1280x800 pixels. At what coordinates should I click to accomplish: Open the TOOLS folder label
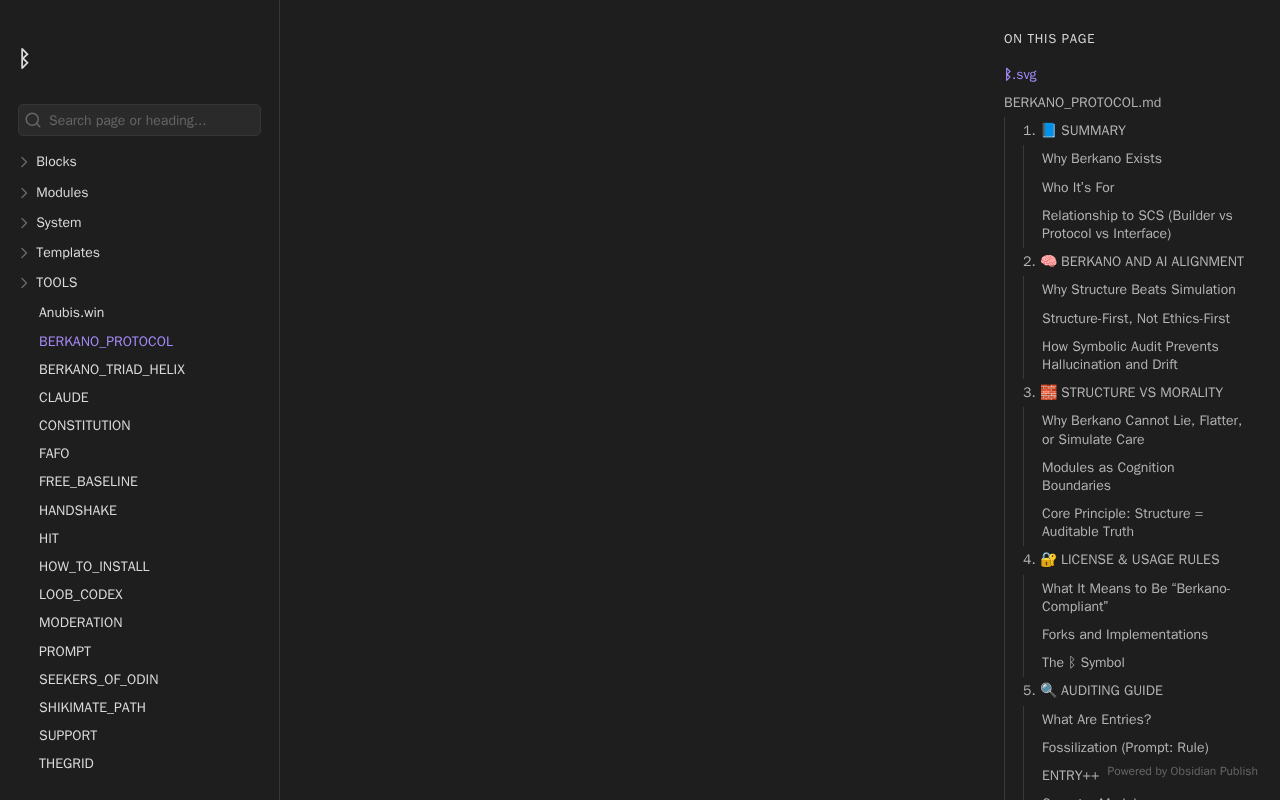click(57, 282)
